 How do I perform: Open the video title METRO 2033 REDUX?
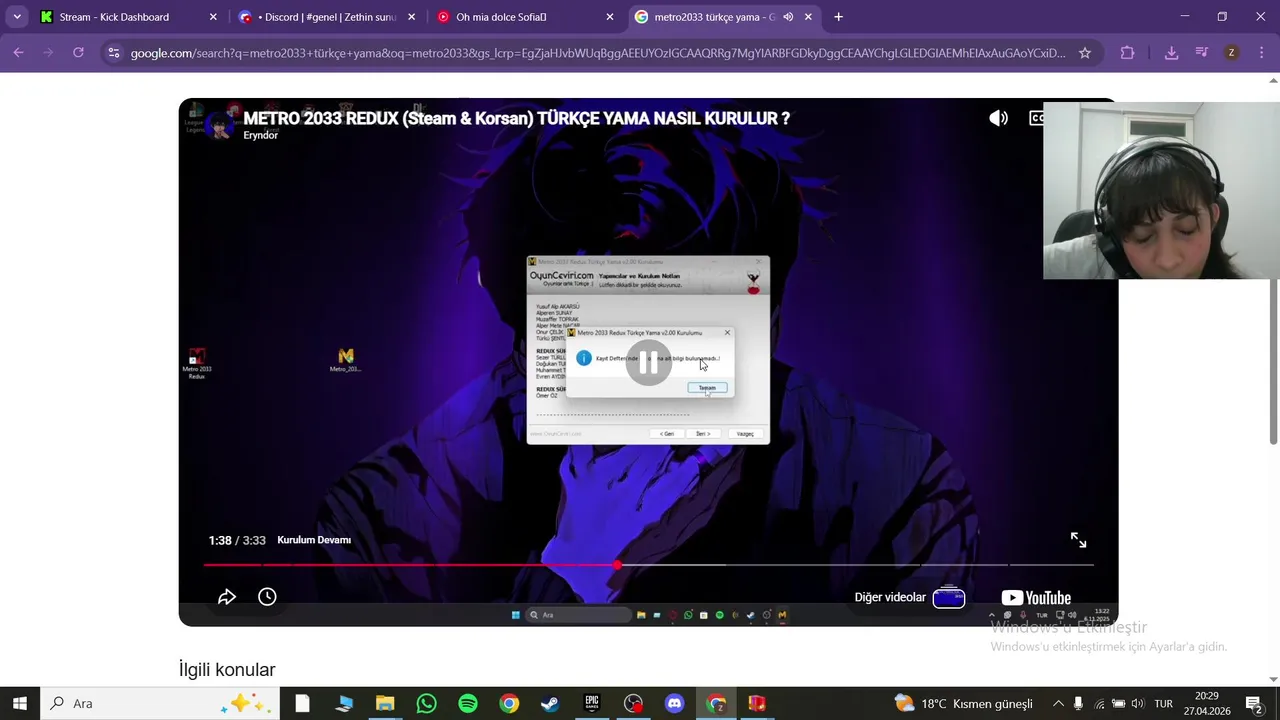pyautogui.click(x=516, y=118)
